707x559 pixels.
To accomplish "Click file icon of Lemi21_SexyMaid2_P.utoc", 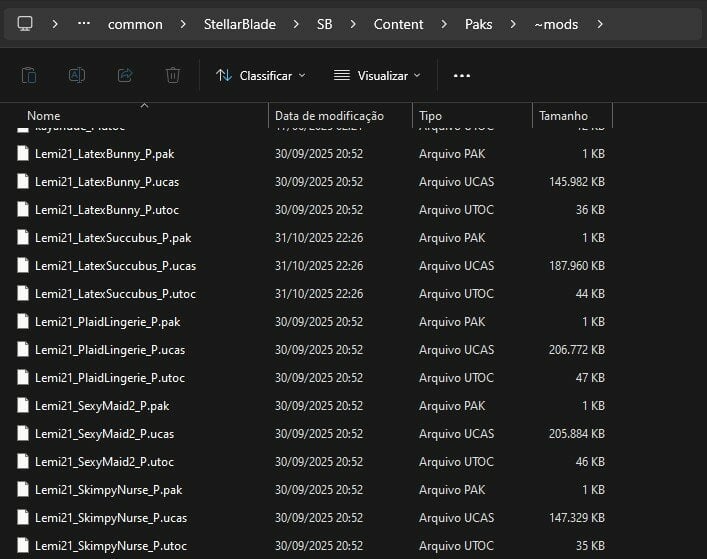I will click(x=23, y=461).
